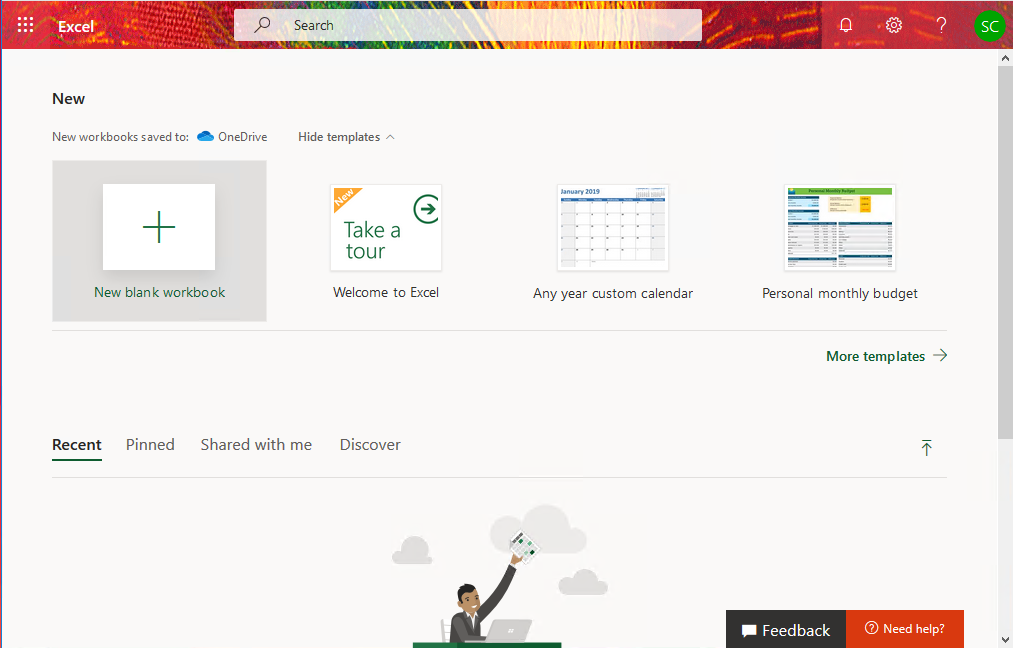This screenshot has width=1013, height=648.
Task: Collapse templates with Hide templates chevron
Action: (390, 137)
